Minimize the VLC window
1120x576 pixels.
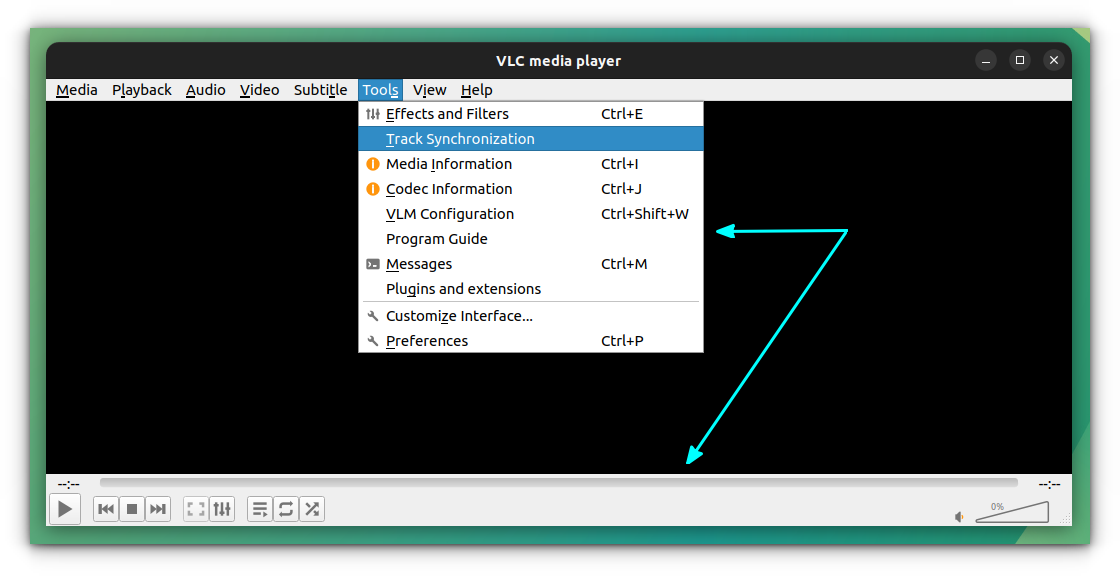pyautogui.click(x=986, y=61)
